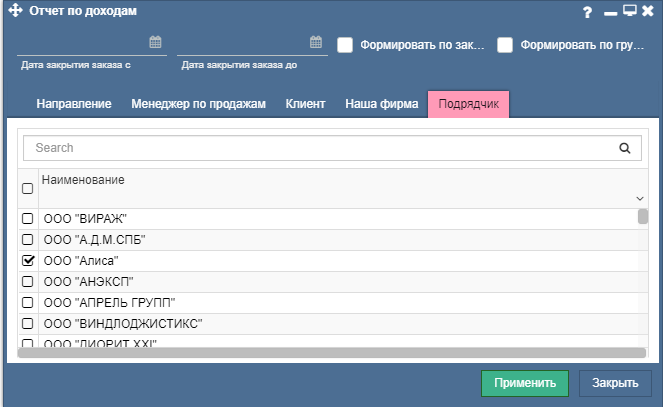This screenshot has height=407, width=663.
Task: Select the Клиент tab
Action: click(x=305, y=104)
